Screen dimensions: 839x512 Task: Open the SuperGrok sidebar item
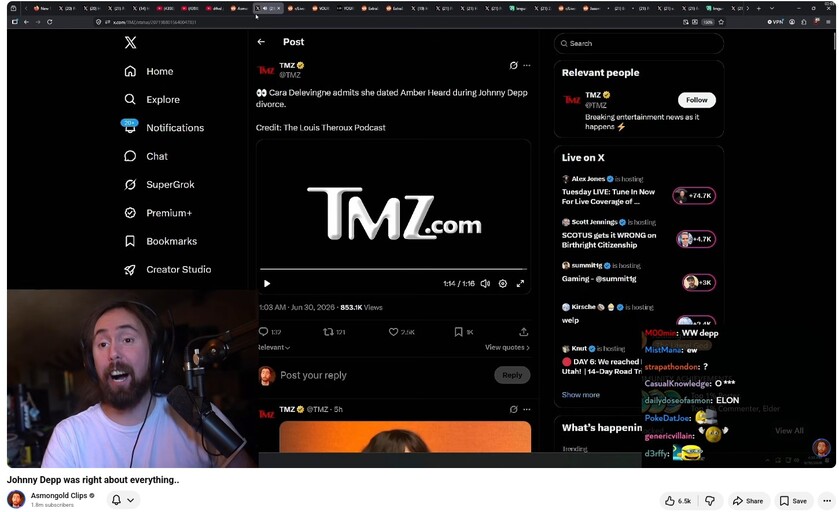pos(159,185)
